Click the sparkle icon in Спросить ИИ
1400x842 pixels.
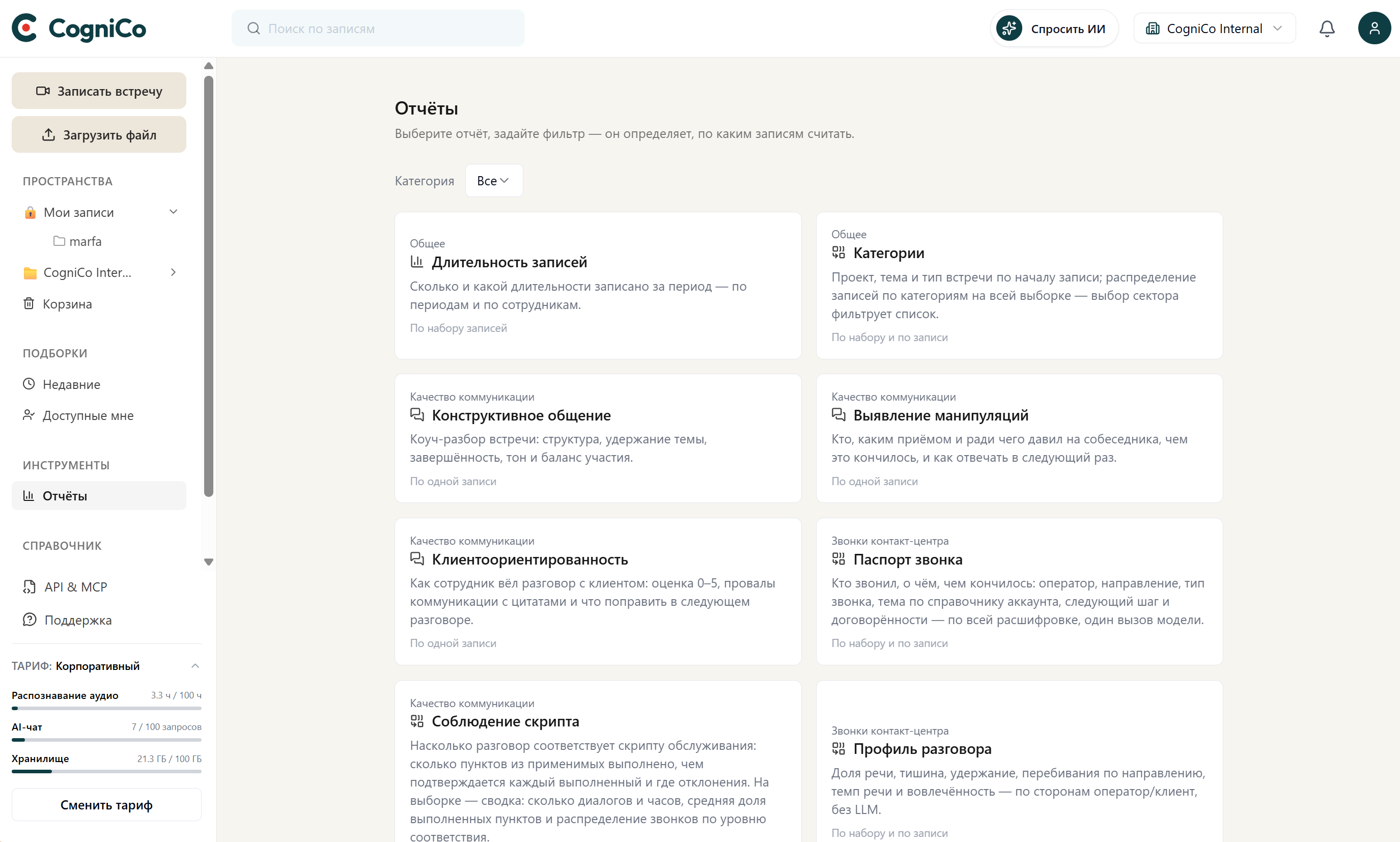tap(1010, 29)
